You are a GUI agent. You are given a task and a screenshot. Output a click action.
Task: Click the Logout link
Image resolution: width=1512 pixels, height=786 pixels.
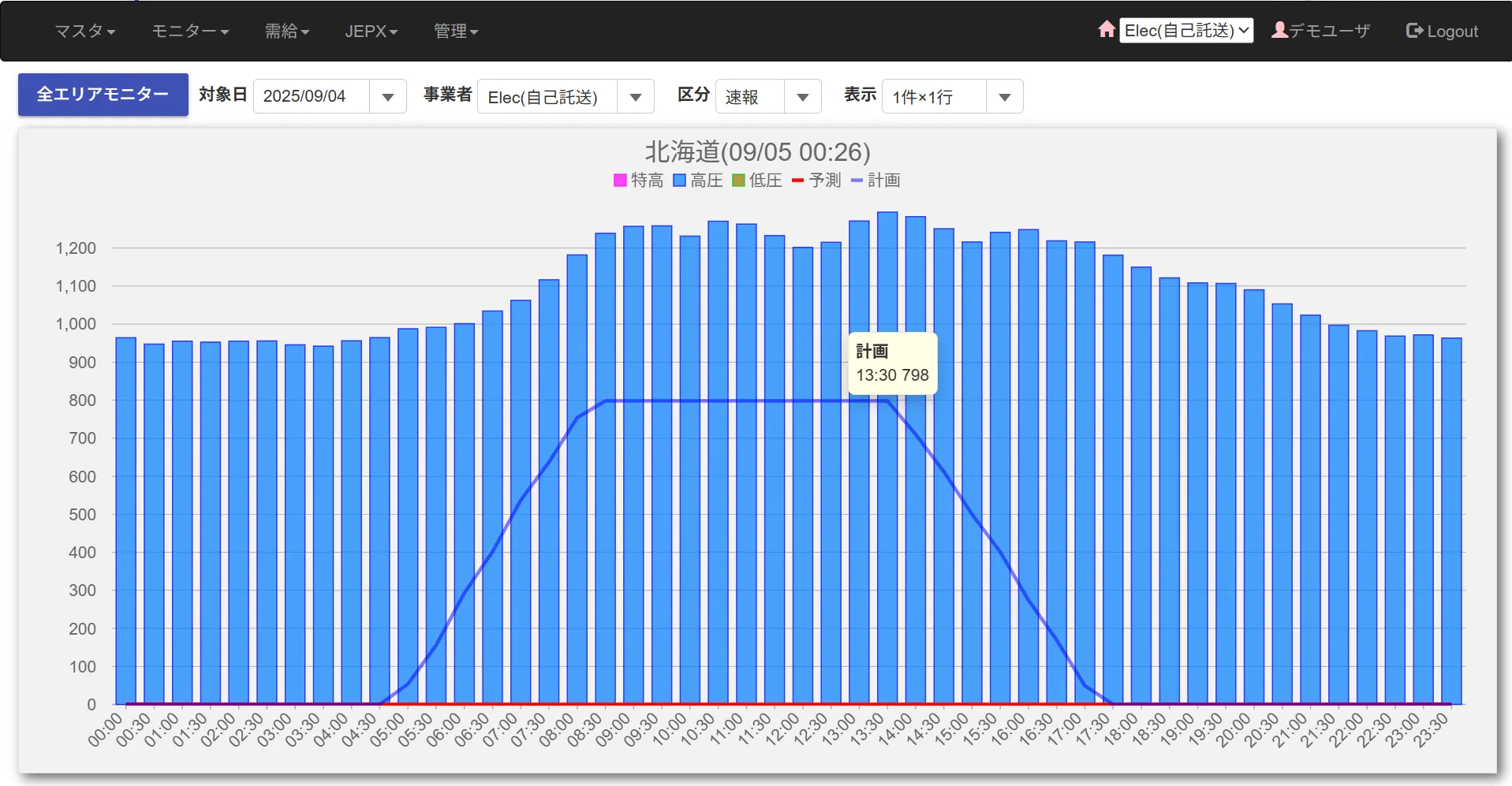(1452, 32)
